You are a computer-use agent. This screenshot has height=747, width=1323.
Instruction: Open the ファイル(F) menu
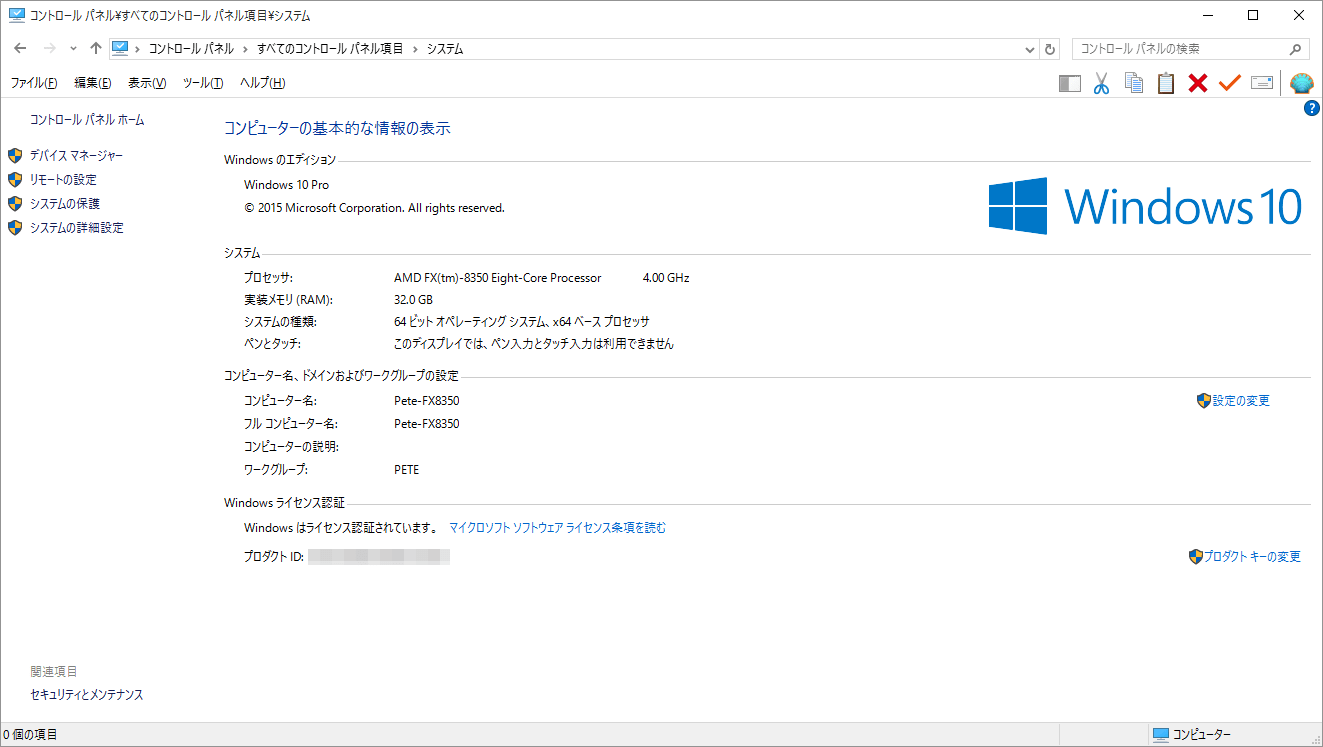click(33, 83)
